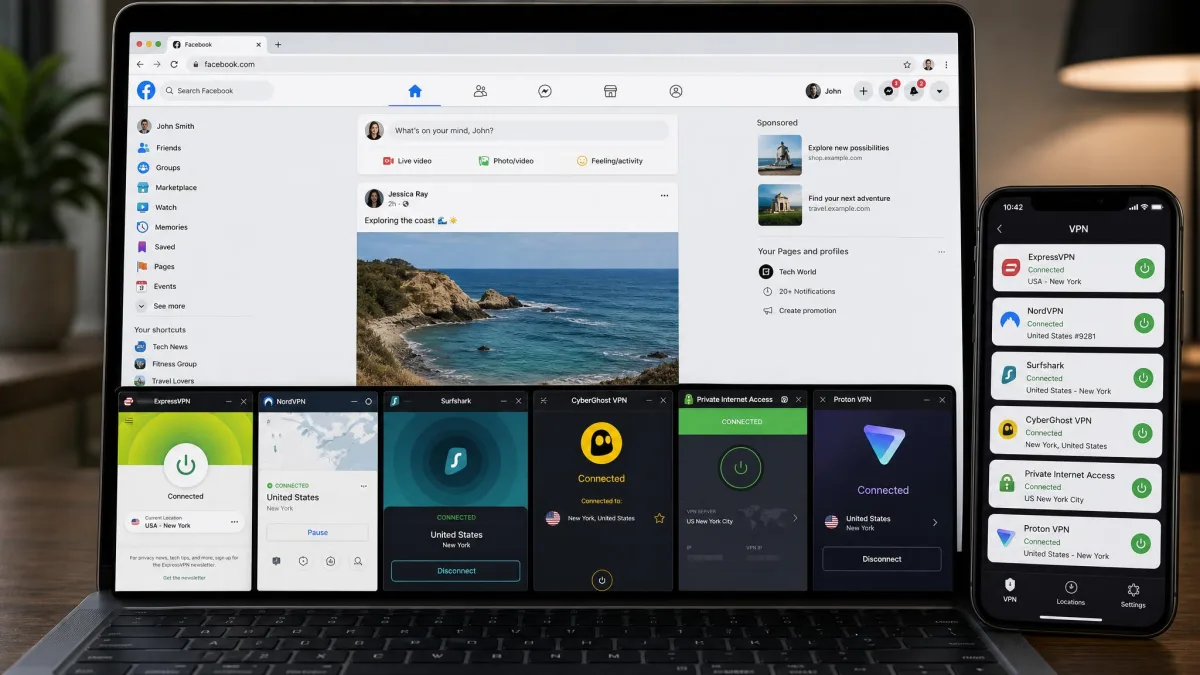This screenshot has width=1200, height=675.
Task: Click the PIA settings icon in title bar
Action: pyautogui.click(x=784, y=399)
